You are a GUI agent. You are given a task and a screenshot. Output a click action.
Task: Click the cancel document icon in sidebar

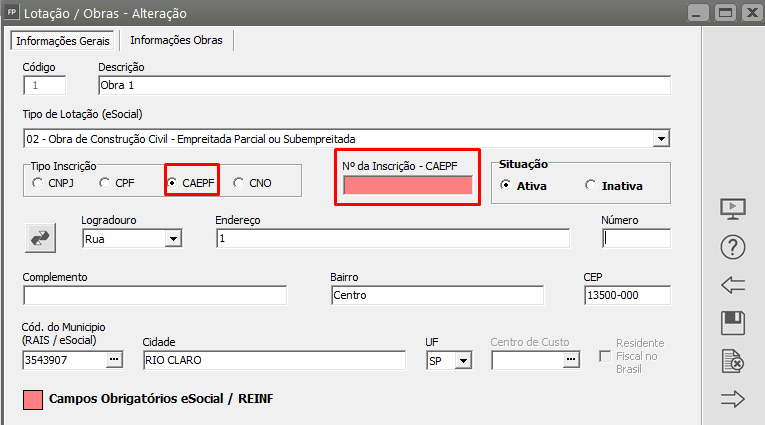734,361
